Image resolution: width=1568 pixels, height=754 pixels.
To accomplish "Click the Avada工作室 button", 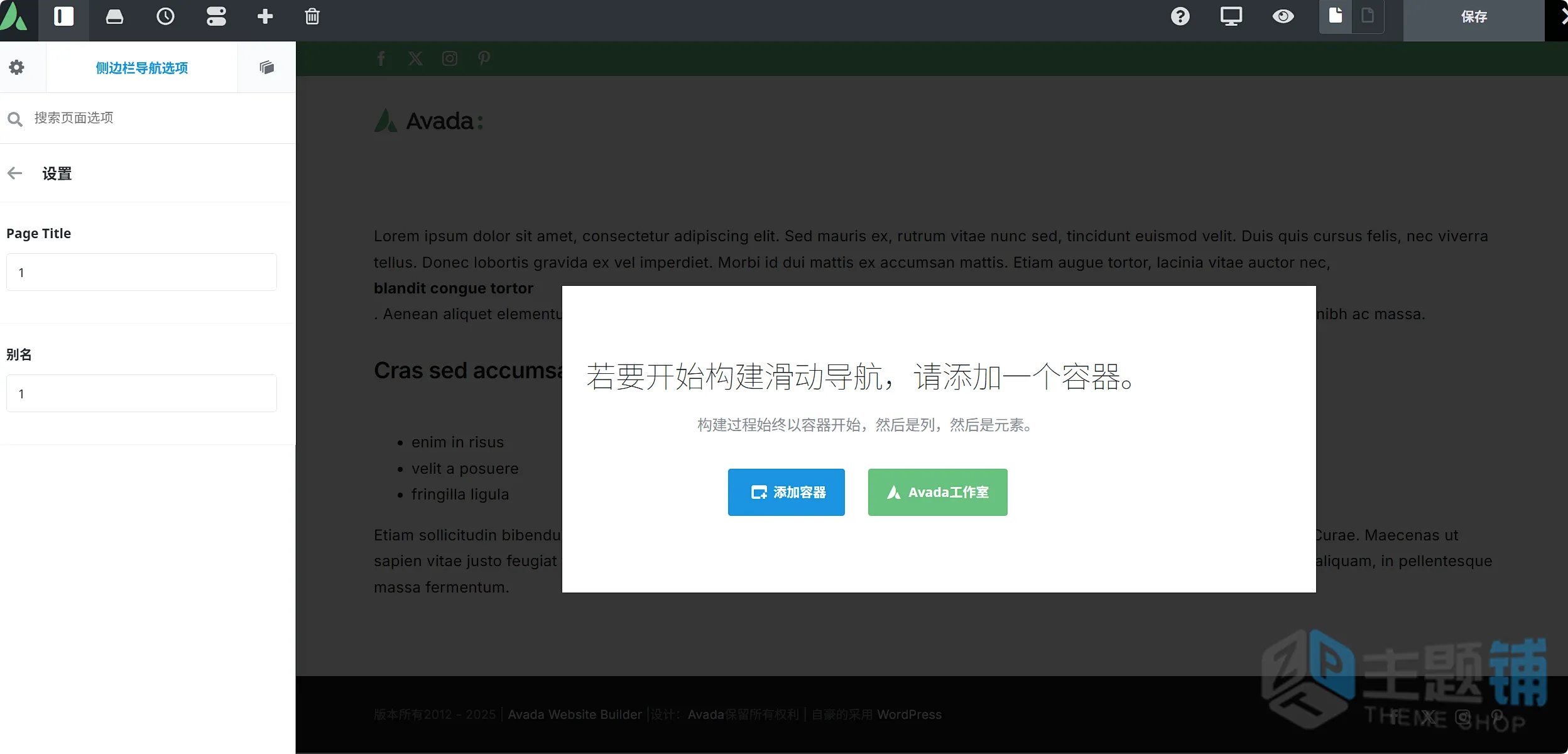I will coord(937,492).
